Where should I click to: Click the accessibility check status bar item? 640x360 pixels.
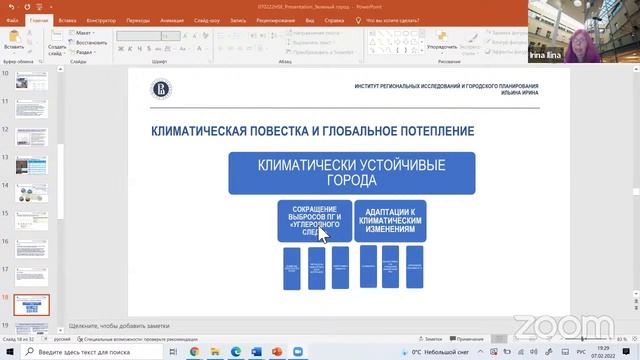coord(138,339)
